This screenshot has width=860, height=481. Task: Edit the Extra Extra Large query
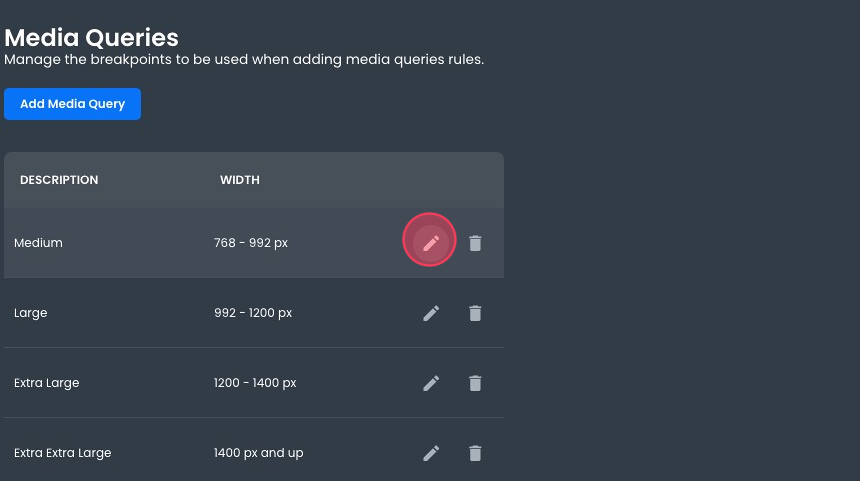[x=431, y=453]
